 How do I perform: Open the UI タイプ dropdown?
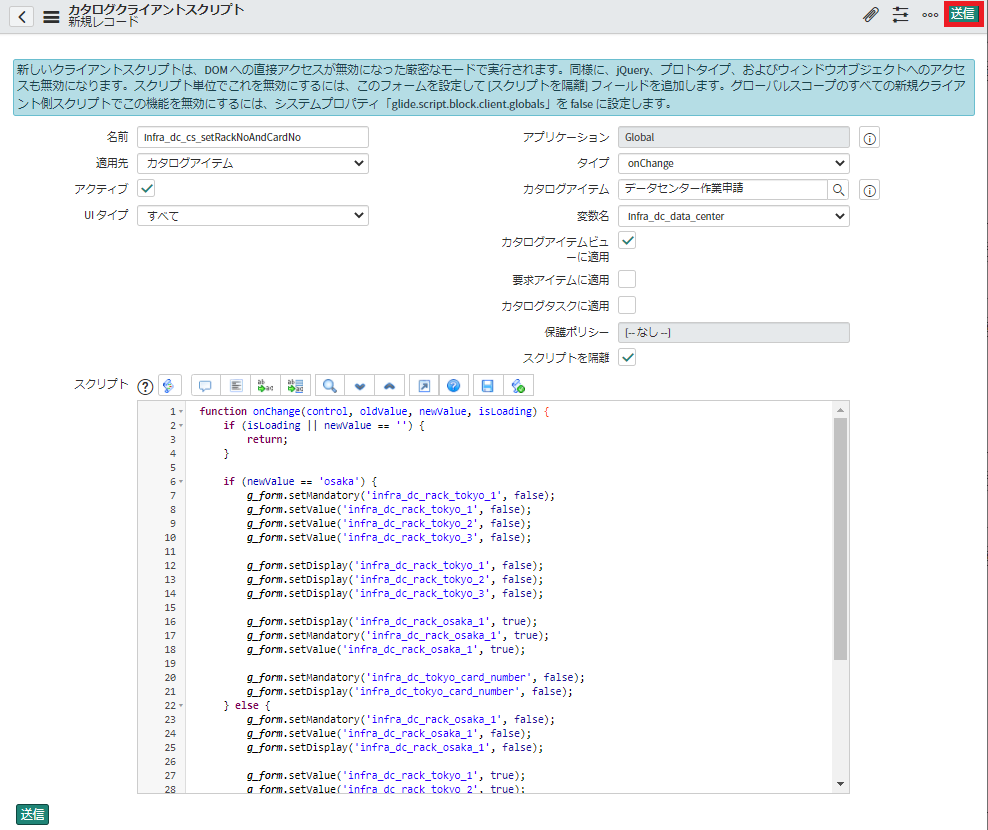(x=253, y=216)
